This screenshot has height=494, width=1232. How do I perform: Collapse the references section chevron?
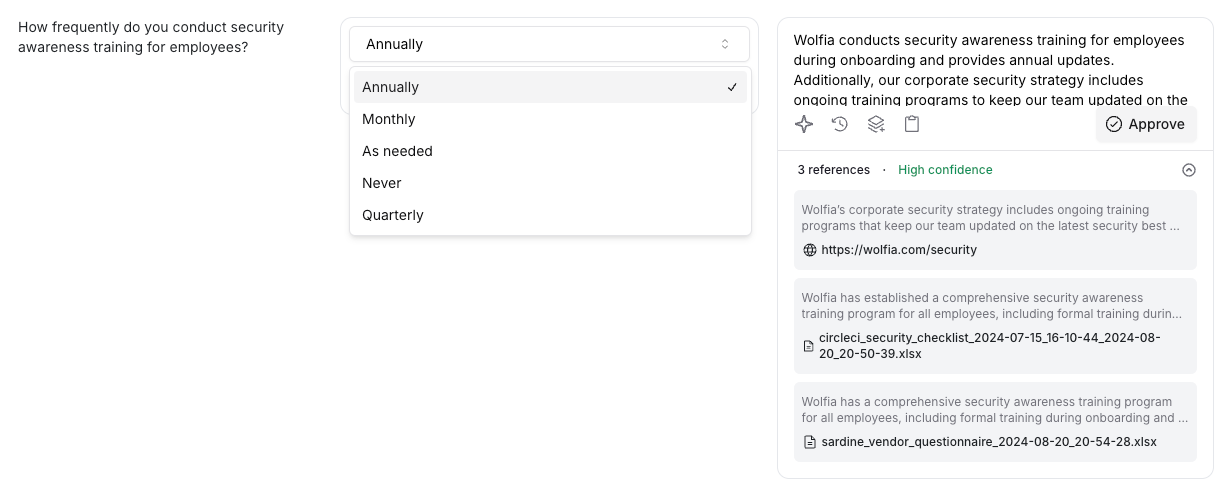(1189, 170)
